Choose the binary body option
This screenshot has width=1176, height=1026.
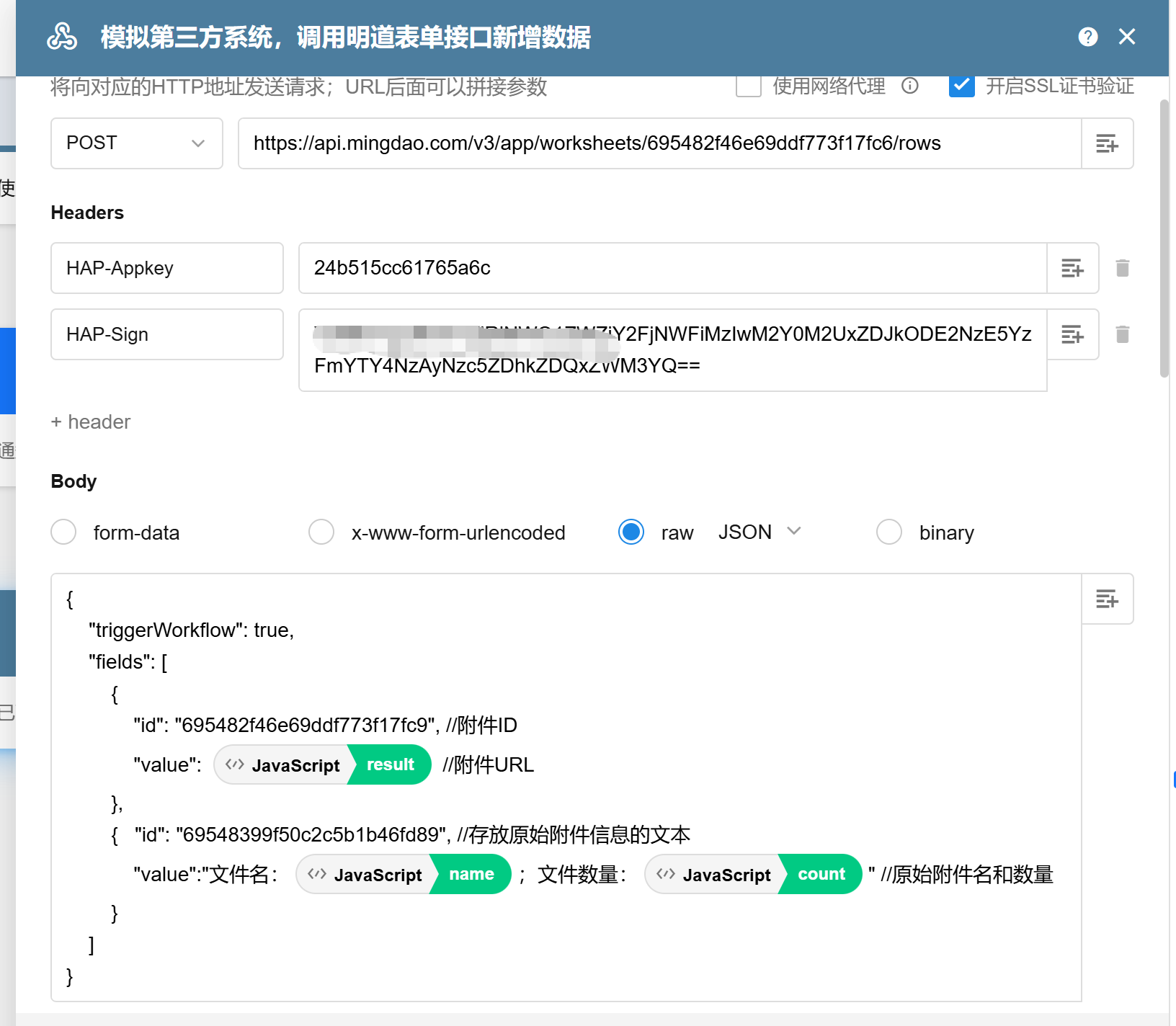pyautogui.click(x=888, y=532)
